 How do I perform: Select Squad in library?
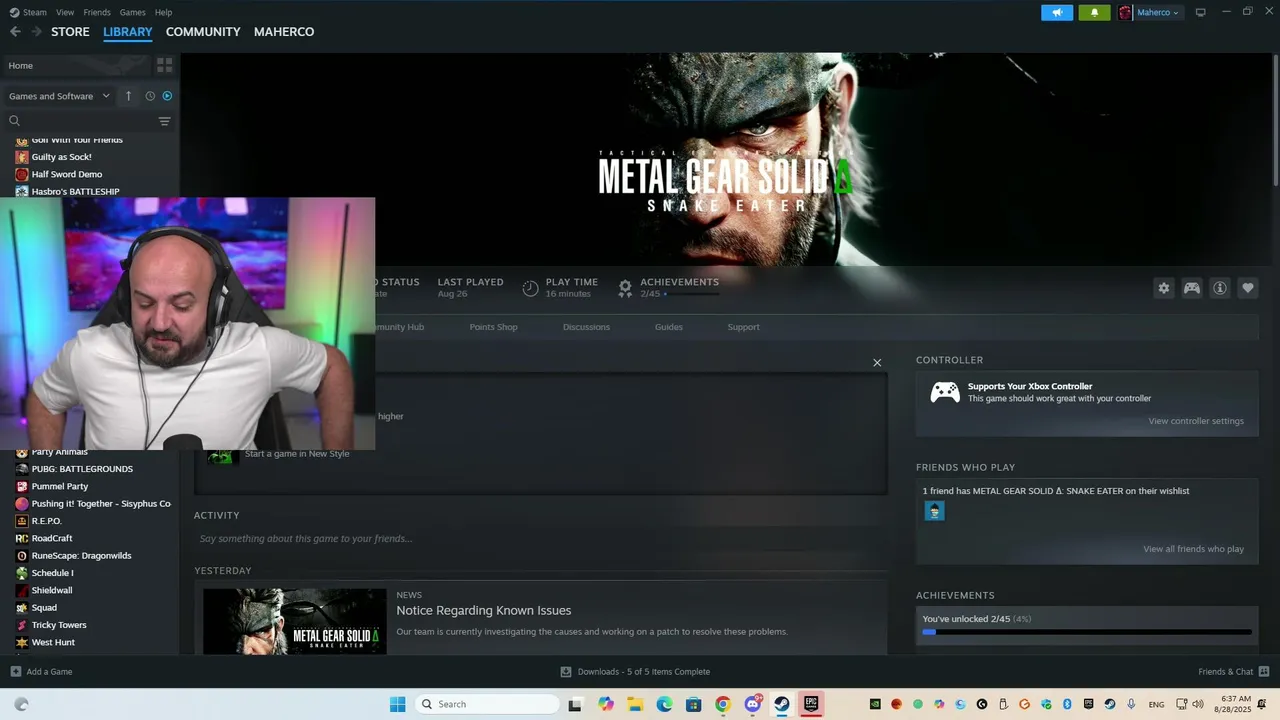(x=44, y=608)
